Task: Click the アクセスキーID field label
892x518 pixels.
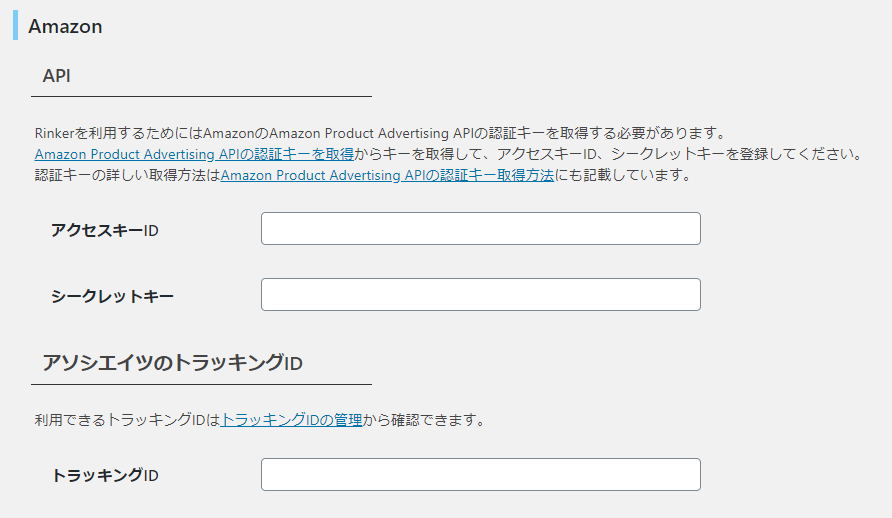Action: point(105,230)
